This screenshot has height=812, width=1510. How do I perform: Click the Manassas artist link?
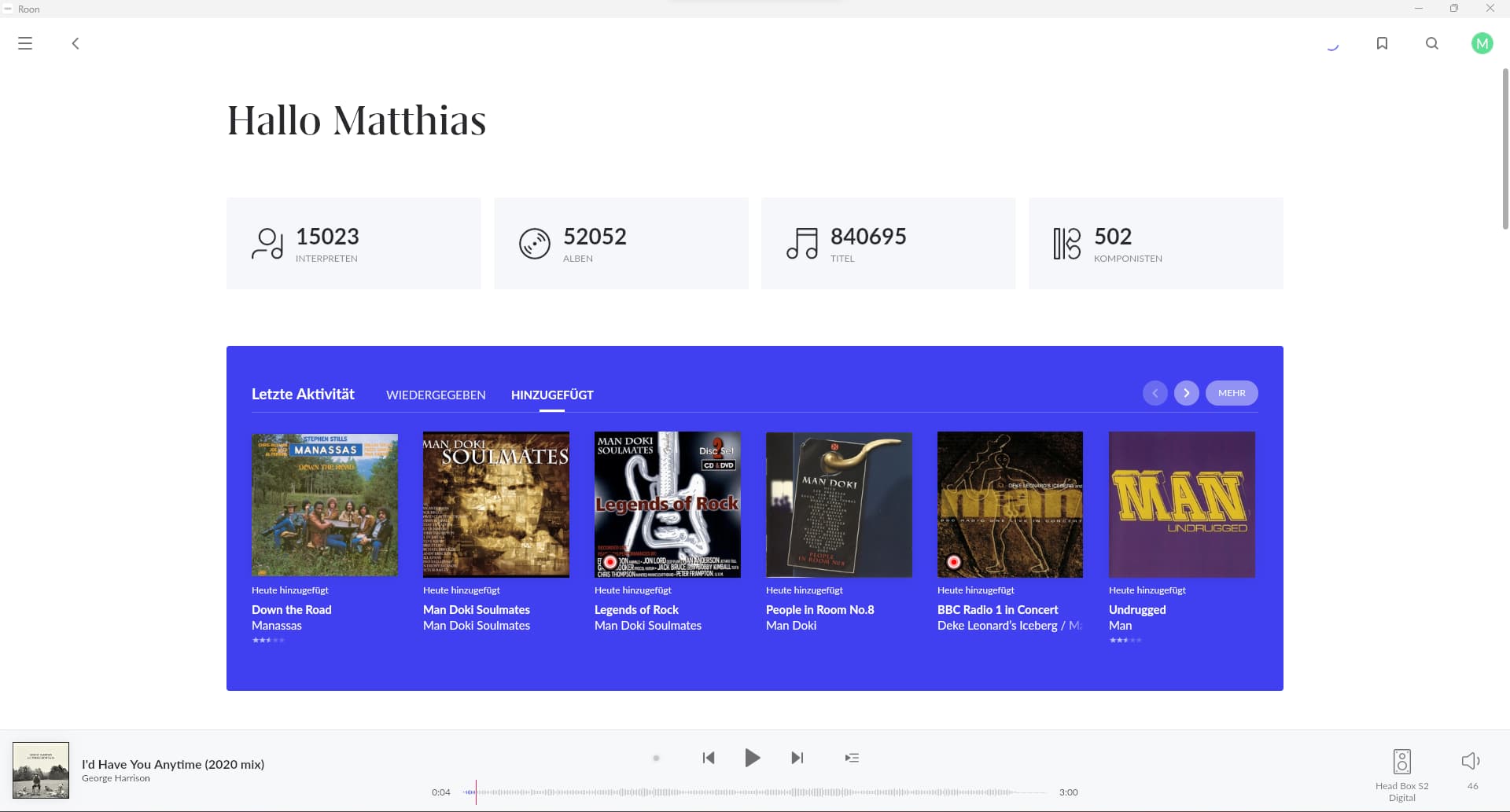277,626
